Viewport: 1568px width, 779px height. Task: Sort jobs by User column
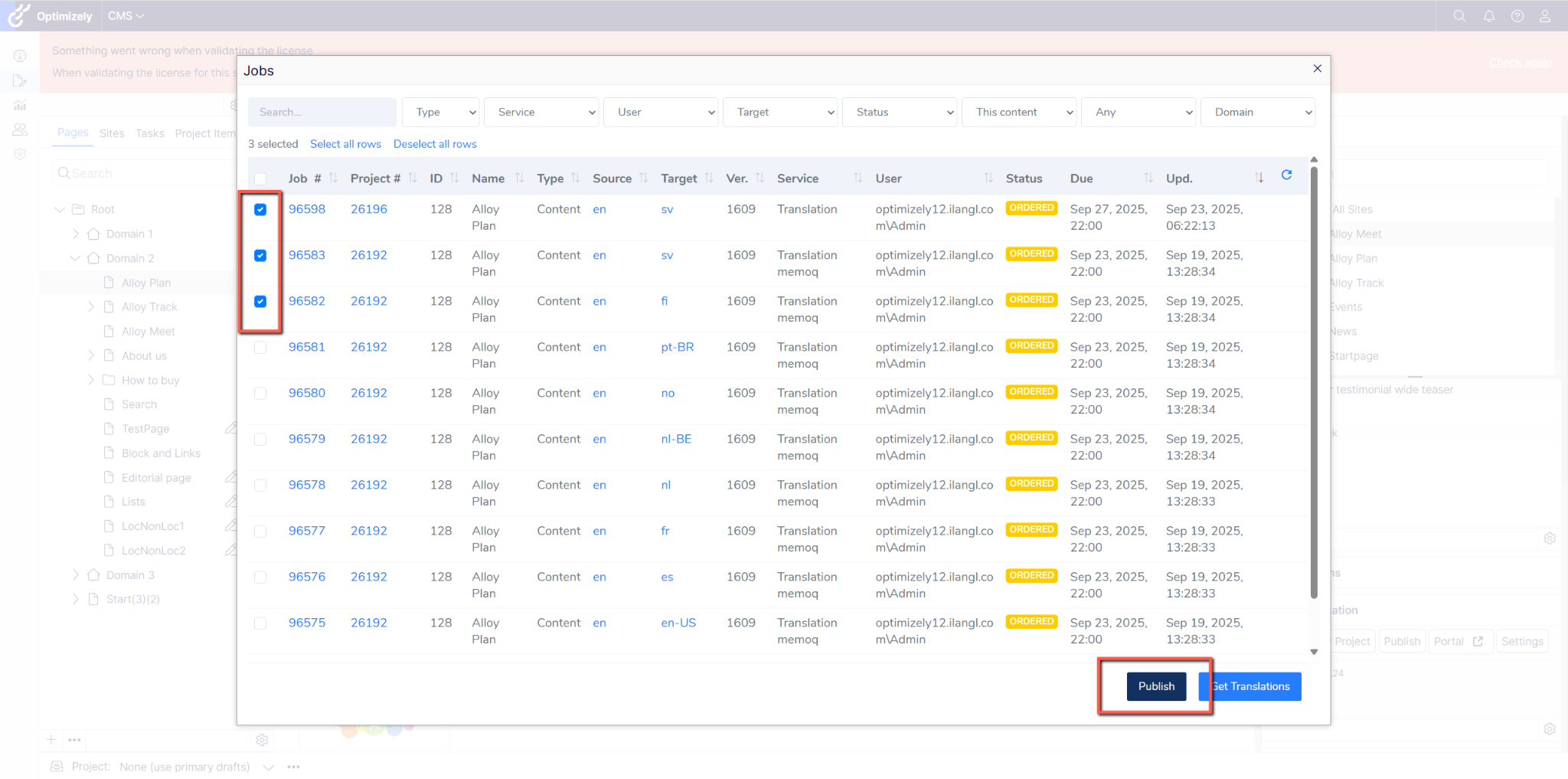click(988, 178)
